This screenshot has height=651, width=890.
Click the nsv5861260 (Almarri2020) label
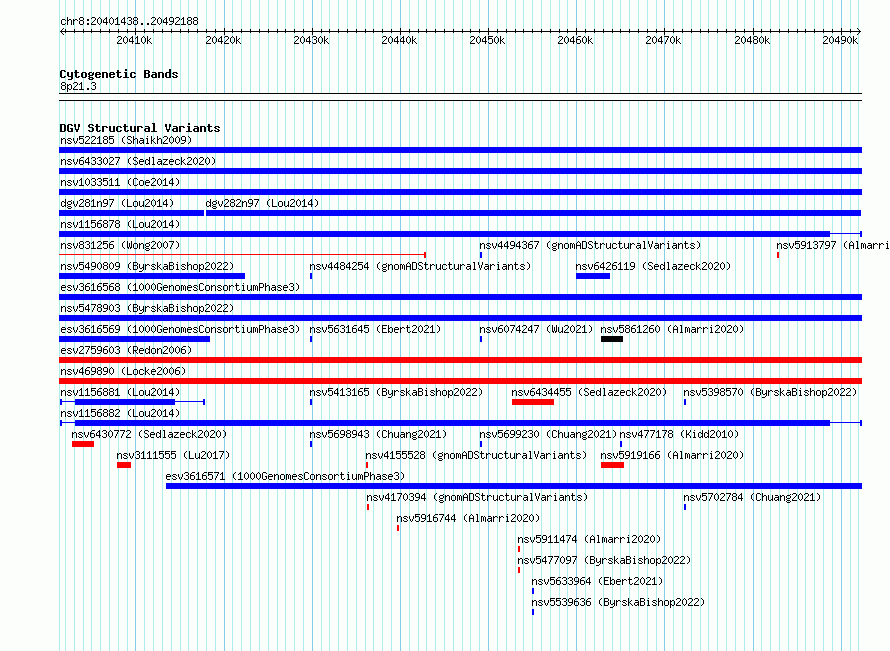tap(672, 329)
